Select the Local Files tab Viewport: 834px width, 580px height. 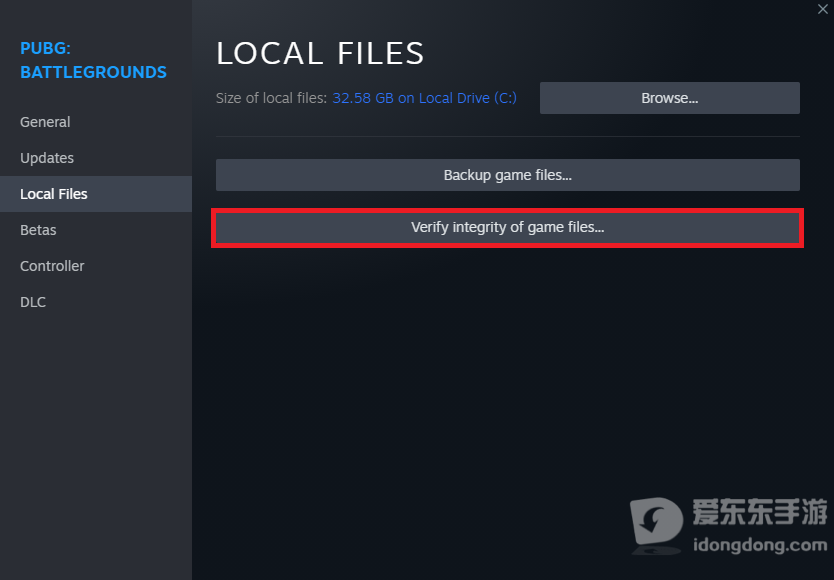coord(96,194)
